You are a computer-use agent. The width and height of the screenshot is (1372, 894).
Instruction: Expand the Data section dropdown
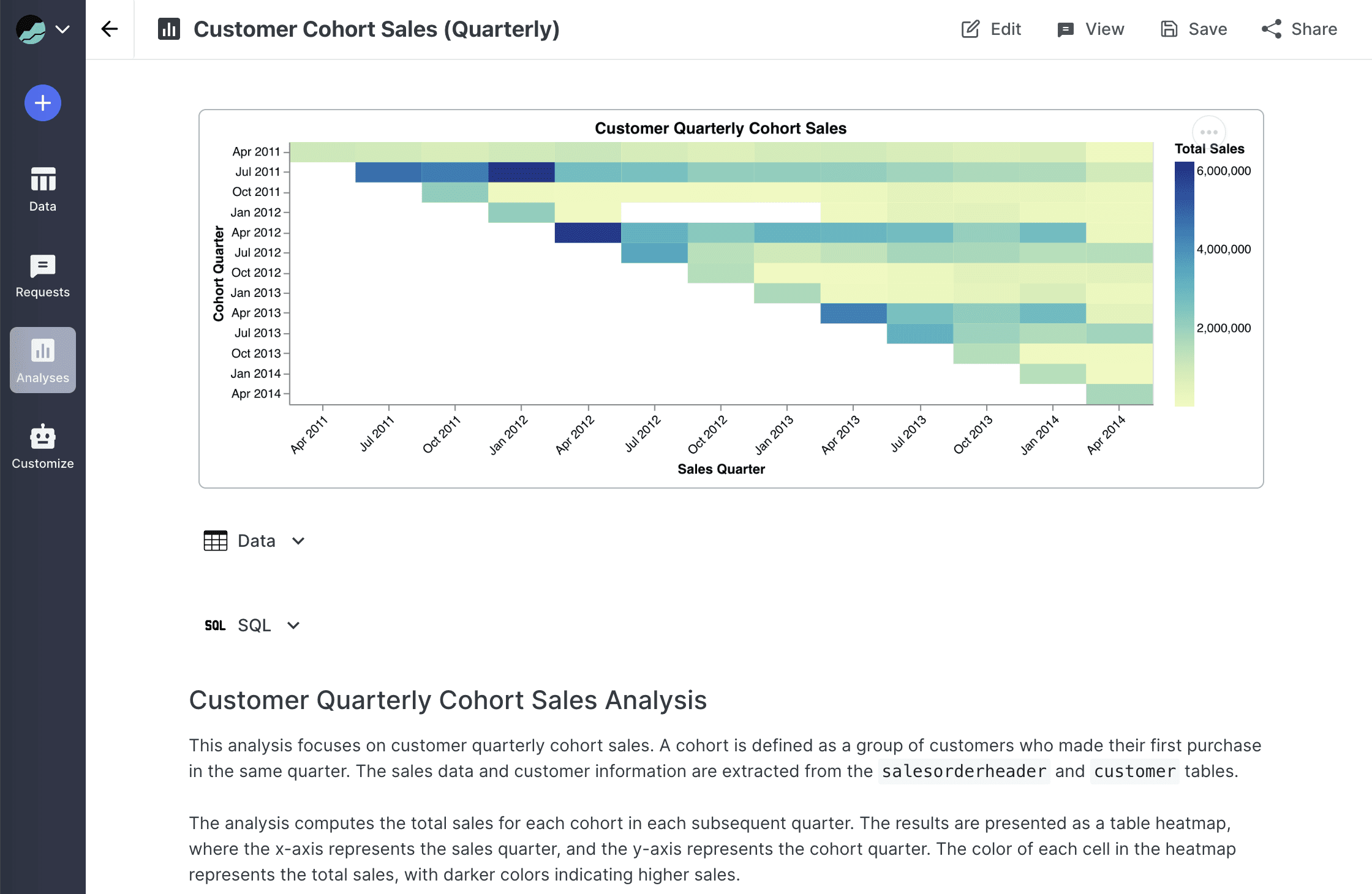300,541
